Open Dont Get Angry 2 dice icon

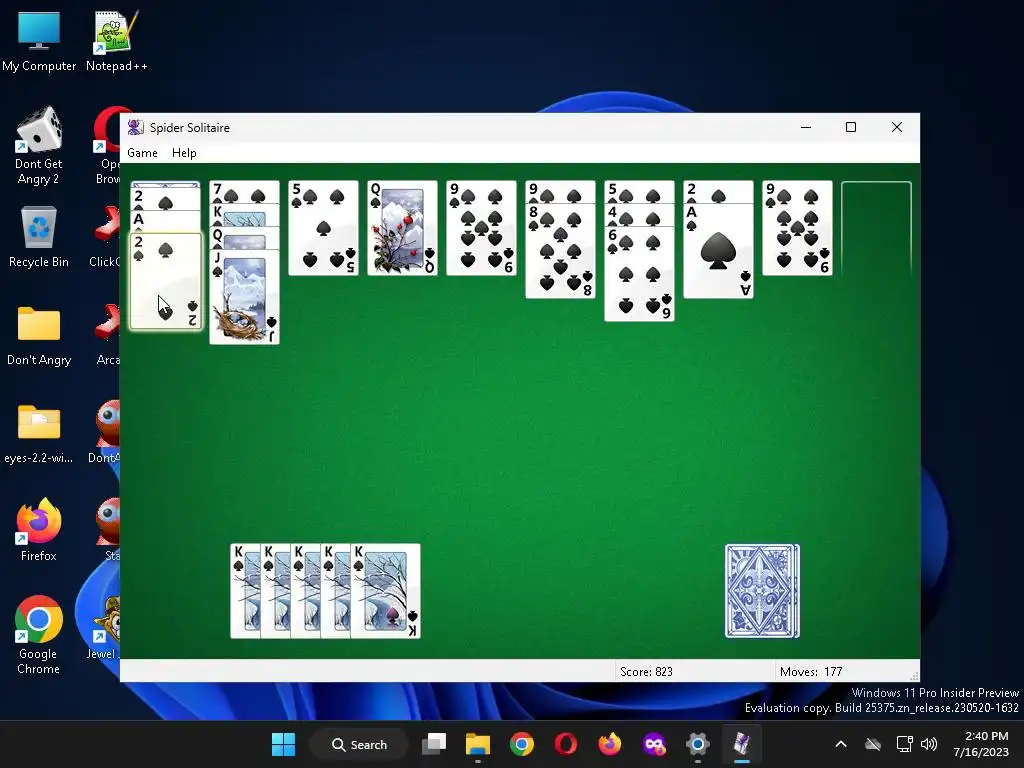[x=39, y=146]
